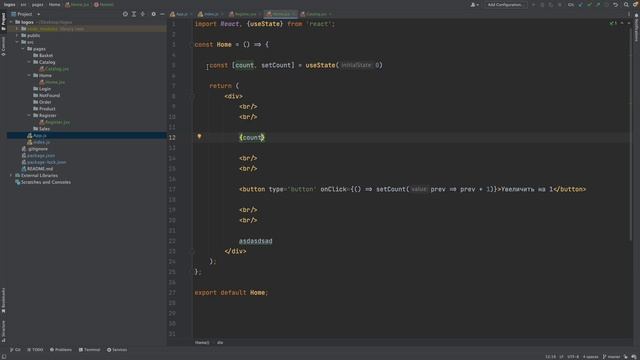Image resolution: width=640 pixels, height=360 pixels.
Task: Open the Services tool window
Action: tap(117, 350)
